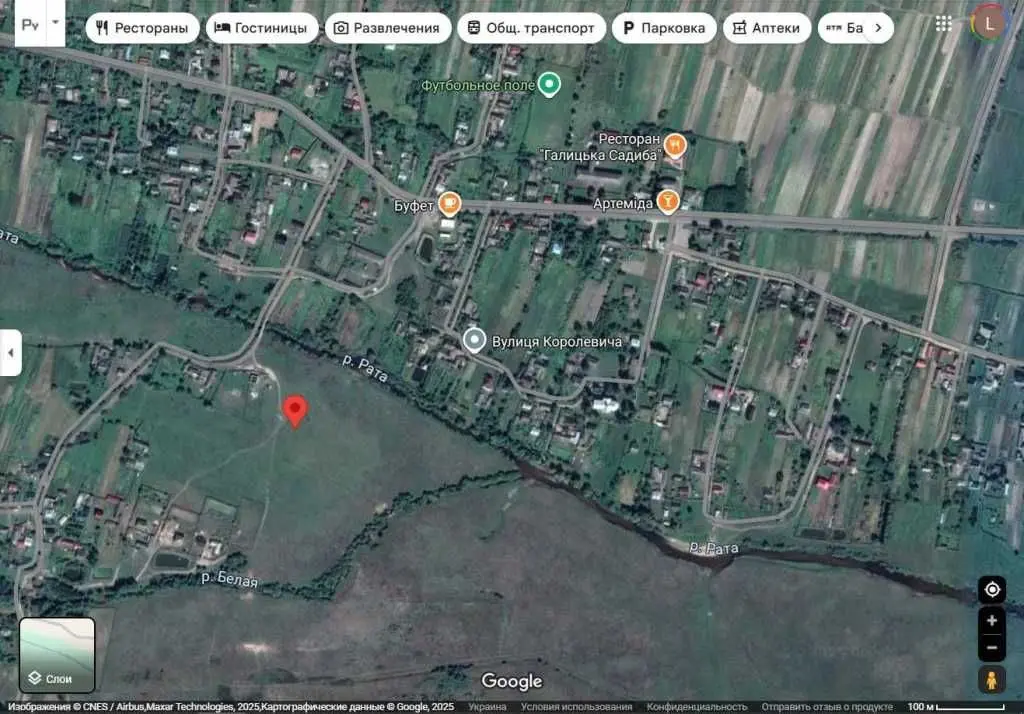
Task: Filter by Парковка category chip
Action: [x=664, y=28]
